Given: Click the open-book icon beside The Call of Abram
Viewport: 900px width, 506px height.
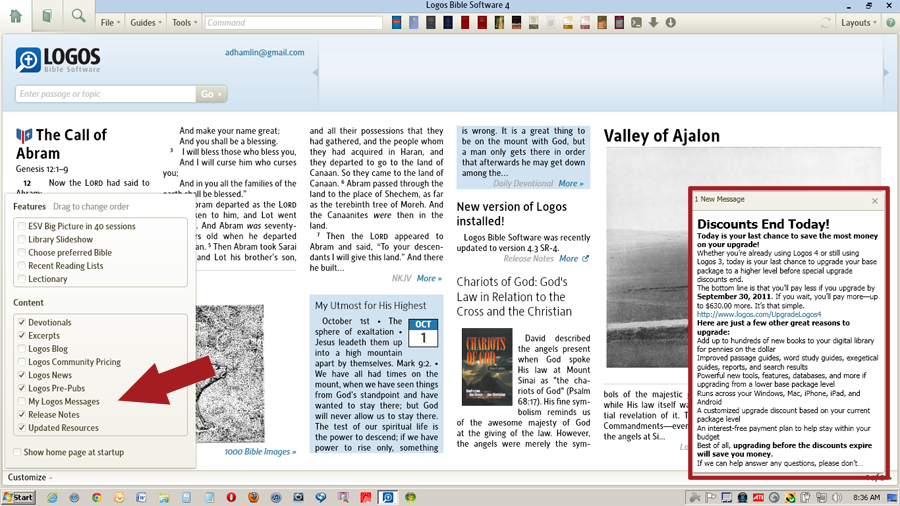Looking at the screenshot, I should coord(24,135).
